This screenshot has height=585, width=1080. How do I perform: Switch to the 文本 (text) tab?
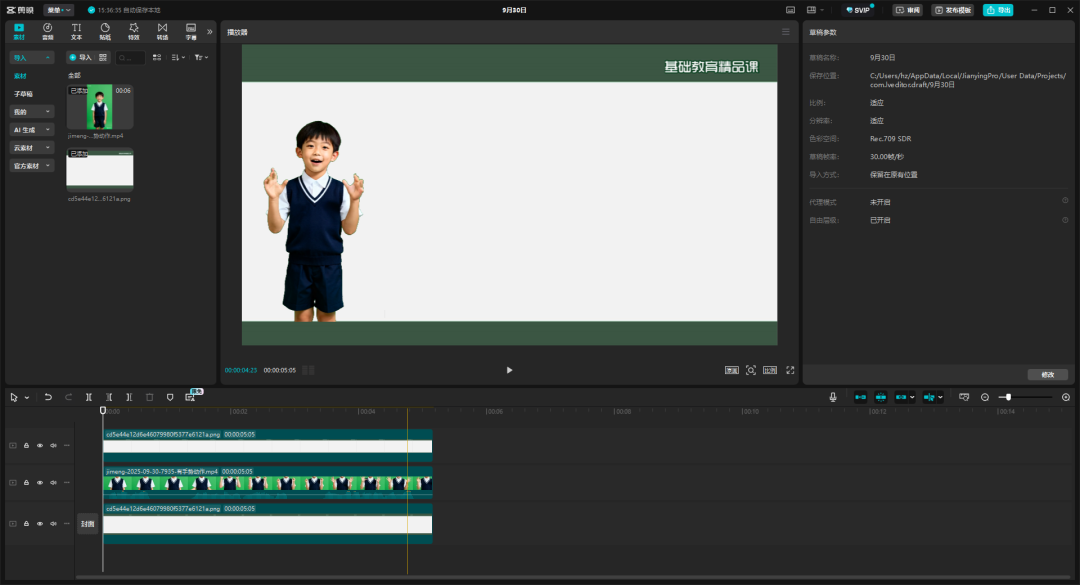coord(76,30)
